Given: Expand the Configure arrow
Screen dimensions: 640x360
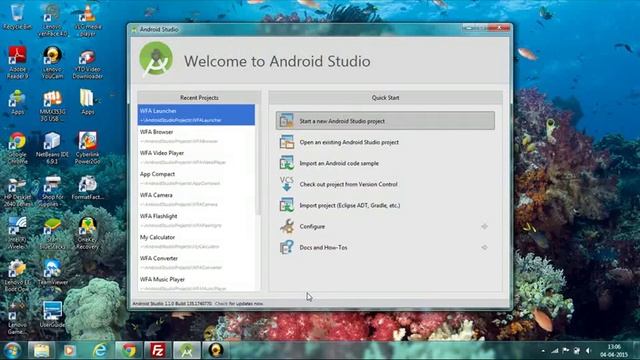Looking at the screenshot, I should coord(484,226).
